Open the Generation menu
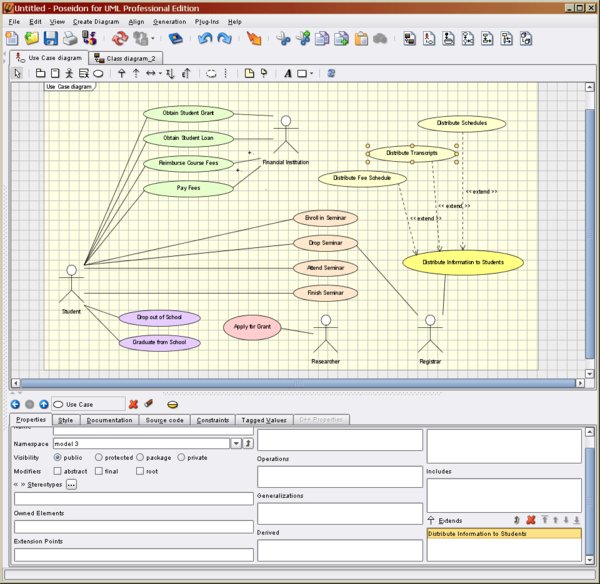 click(170, 22)
